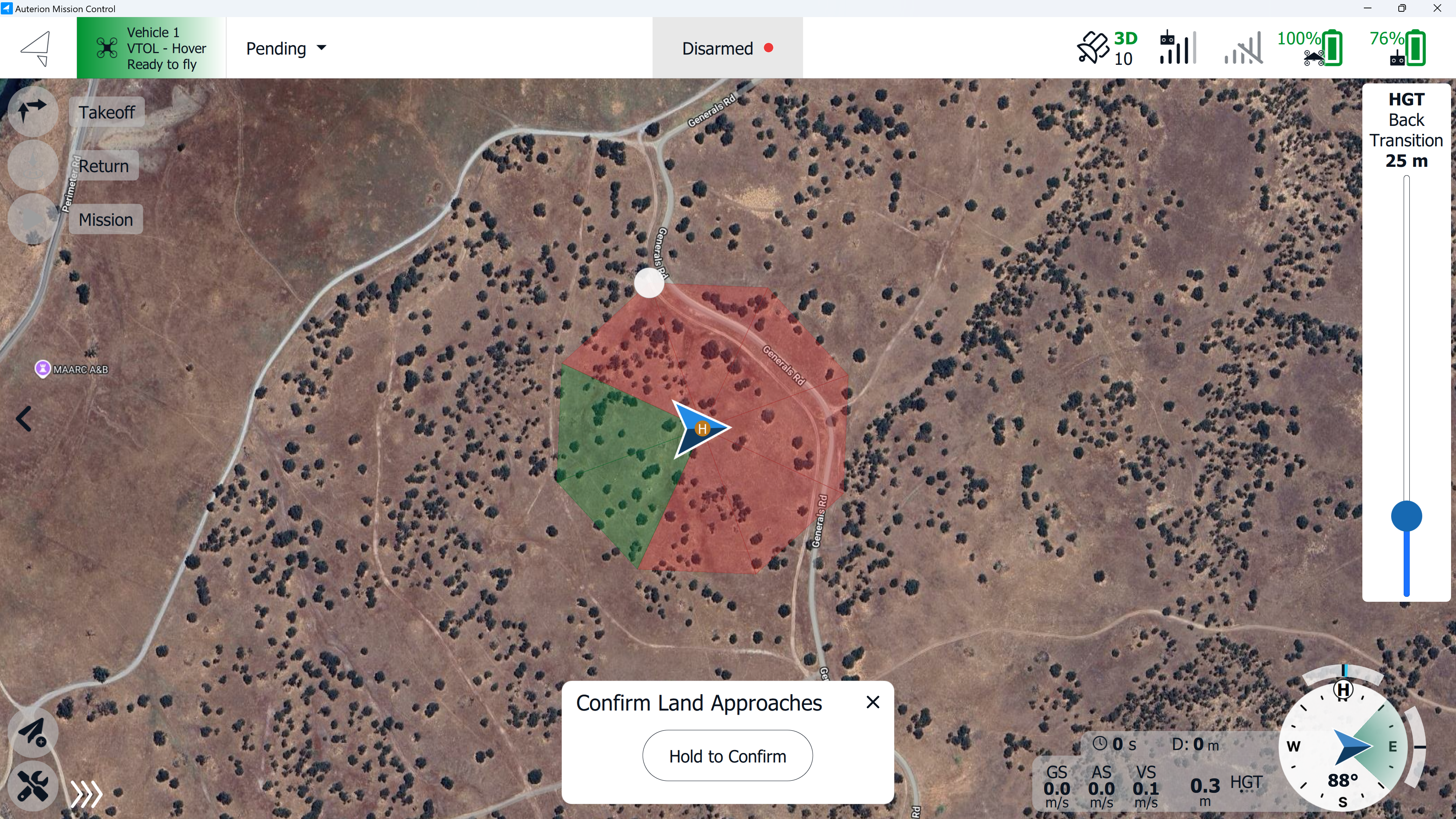Click the telemetry link signal icon
The image size is (1456, 819).
(1244, 48)
